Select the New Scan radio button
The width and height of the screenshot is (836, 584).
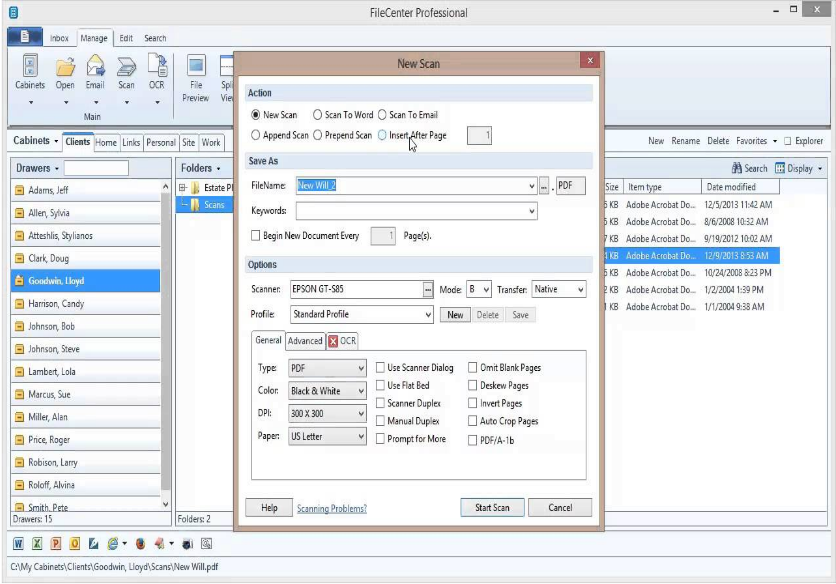[x=255, y=115]
